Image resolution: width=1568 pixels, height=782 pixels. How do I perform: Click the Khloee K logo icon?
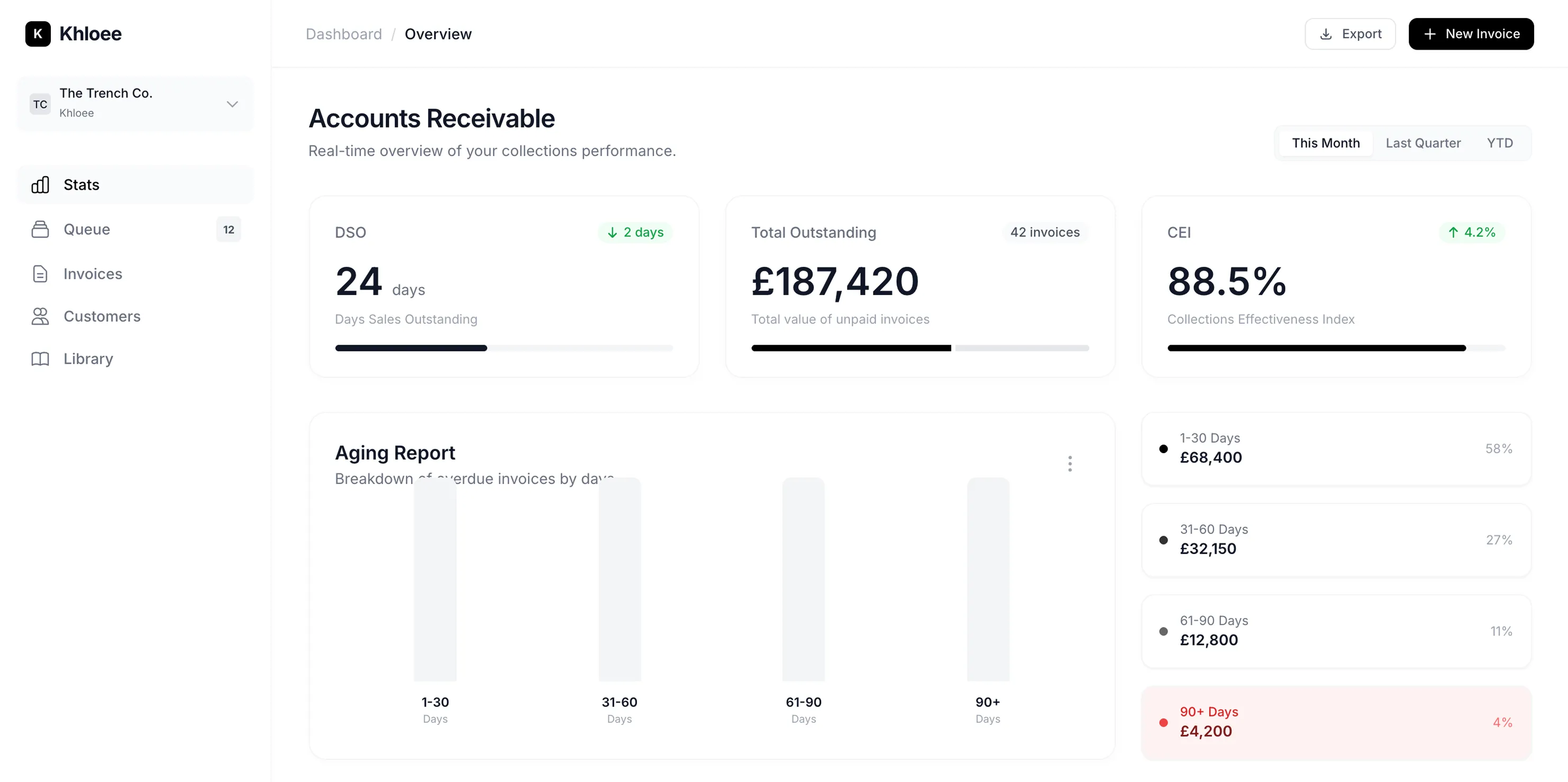coord(38,33)
